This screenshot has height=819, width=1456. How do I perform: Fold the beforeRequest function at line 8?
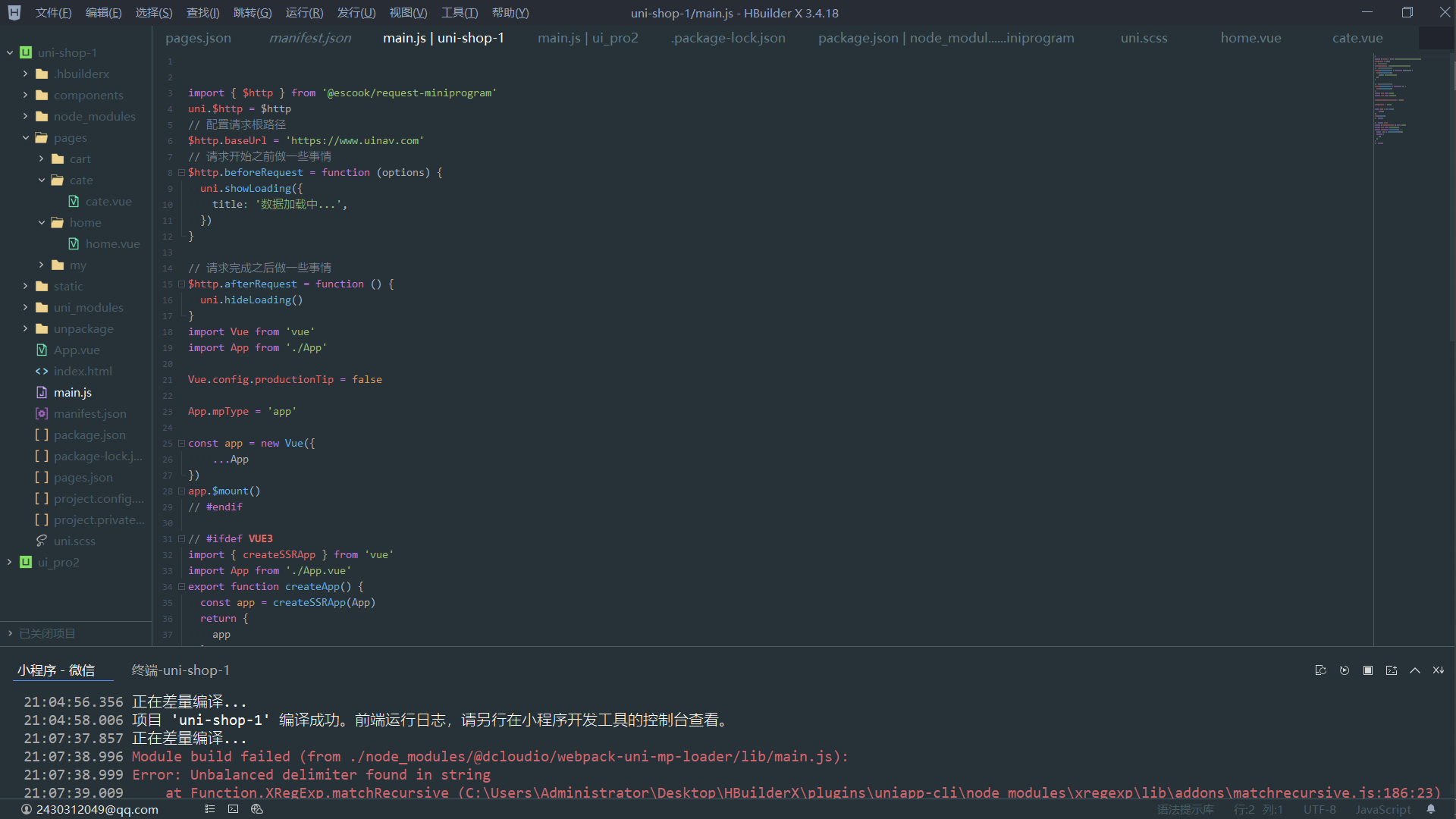point(181,173)
